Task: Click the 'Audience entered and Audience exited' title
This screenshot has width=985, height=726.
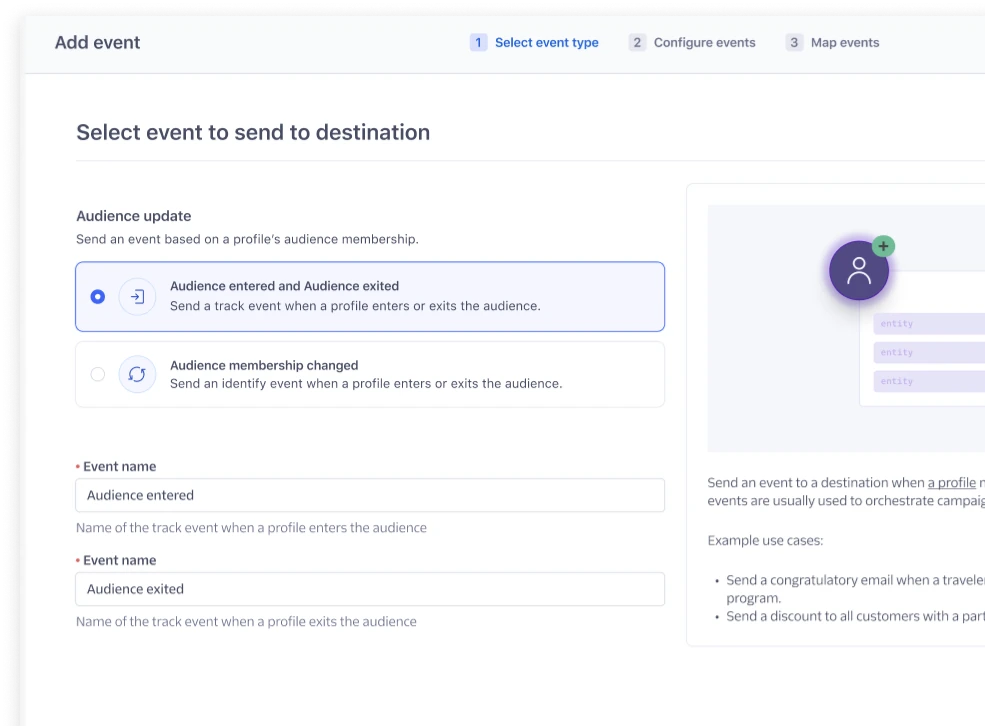Action: coord(284,286)
